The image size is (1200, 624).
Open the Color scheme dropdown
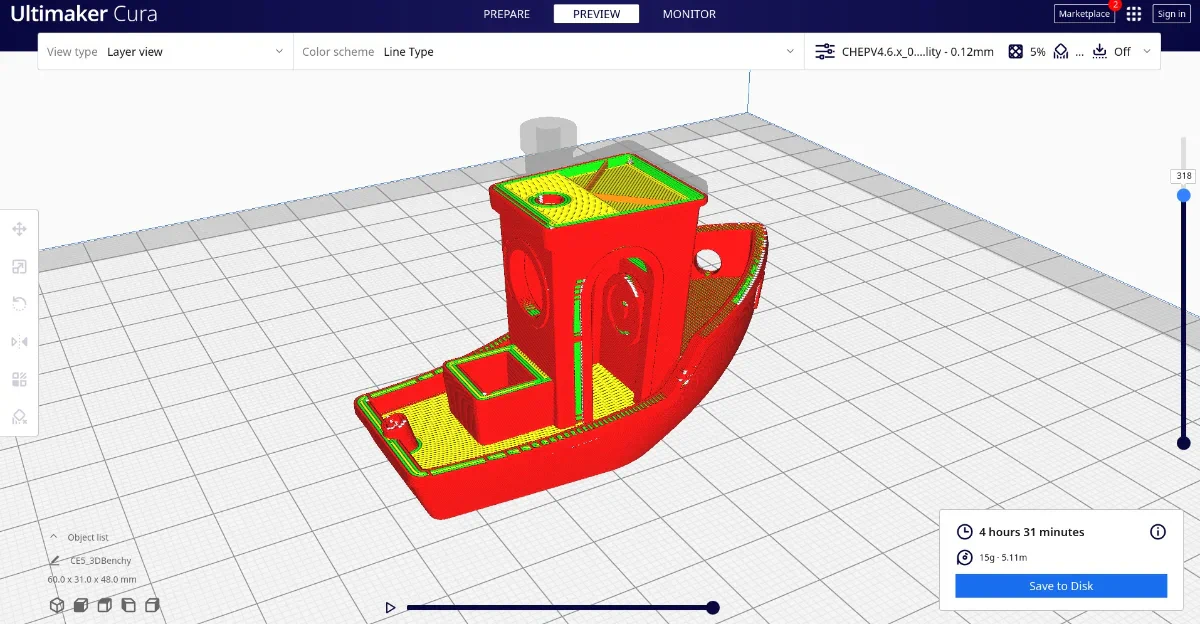coord(549,52)
